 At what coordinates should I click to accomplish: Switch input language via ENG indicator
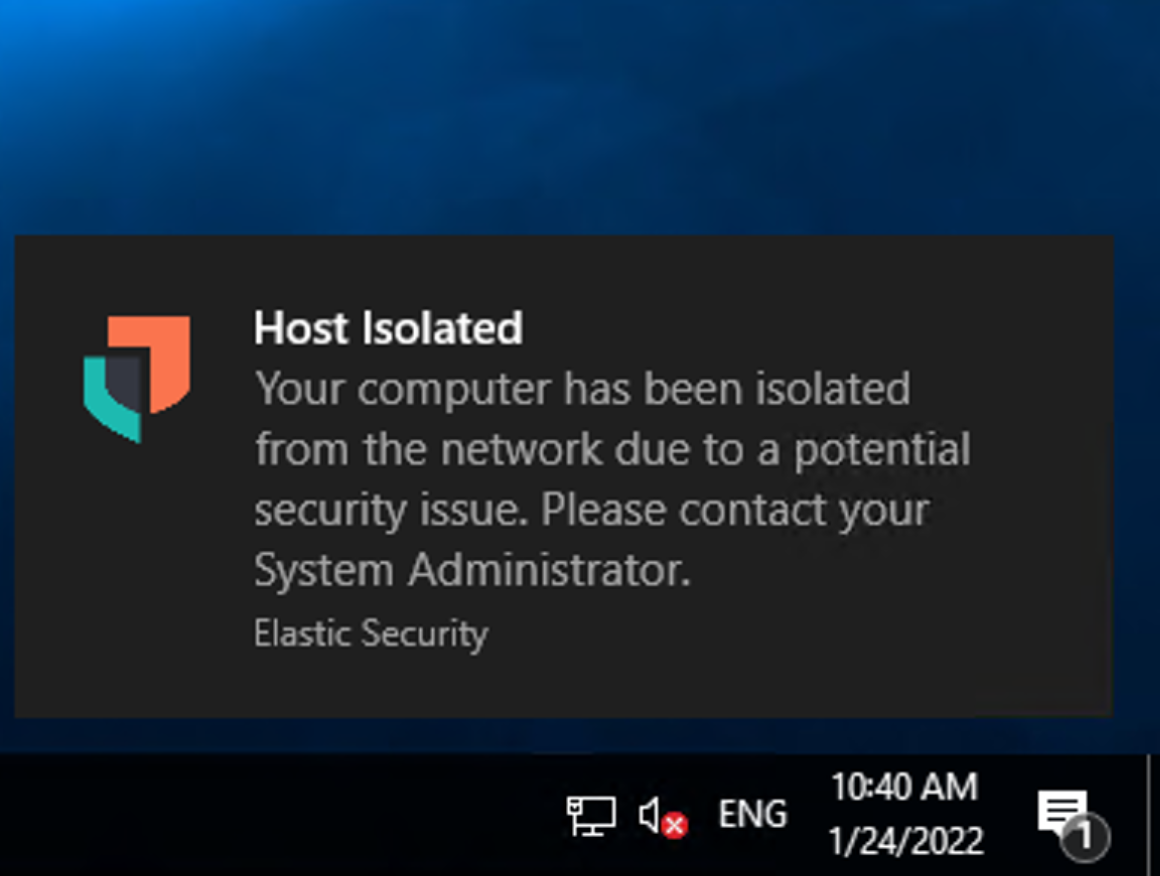click(x=751, y=815)
